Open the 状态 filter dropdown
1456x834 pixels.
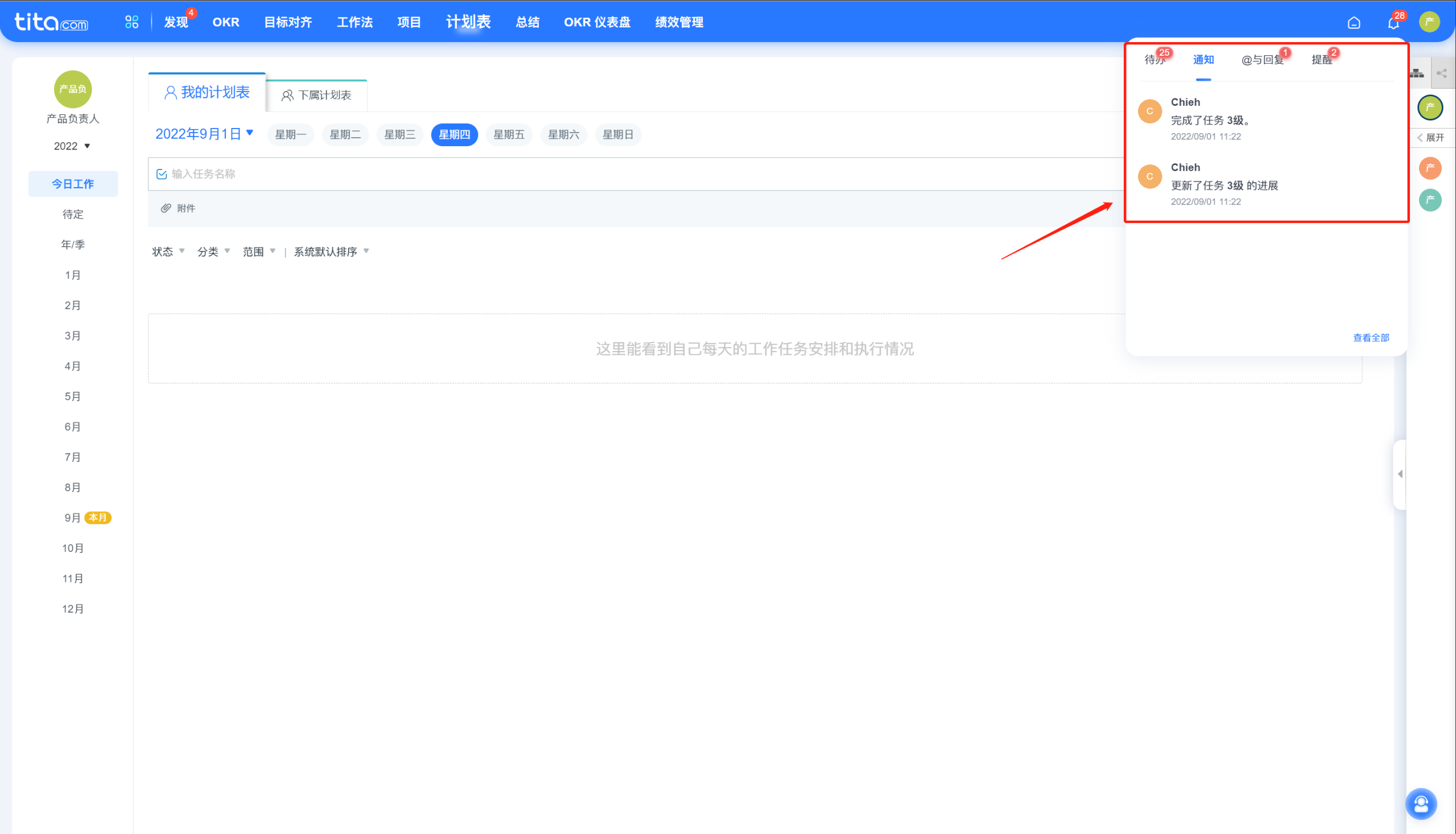coord(168,251)
